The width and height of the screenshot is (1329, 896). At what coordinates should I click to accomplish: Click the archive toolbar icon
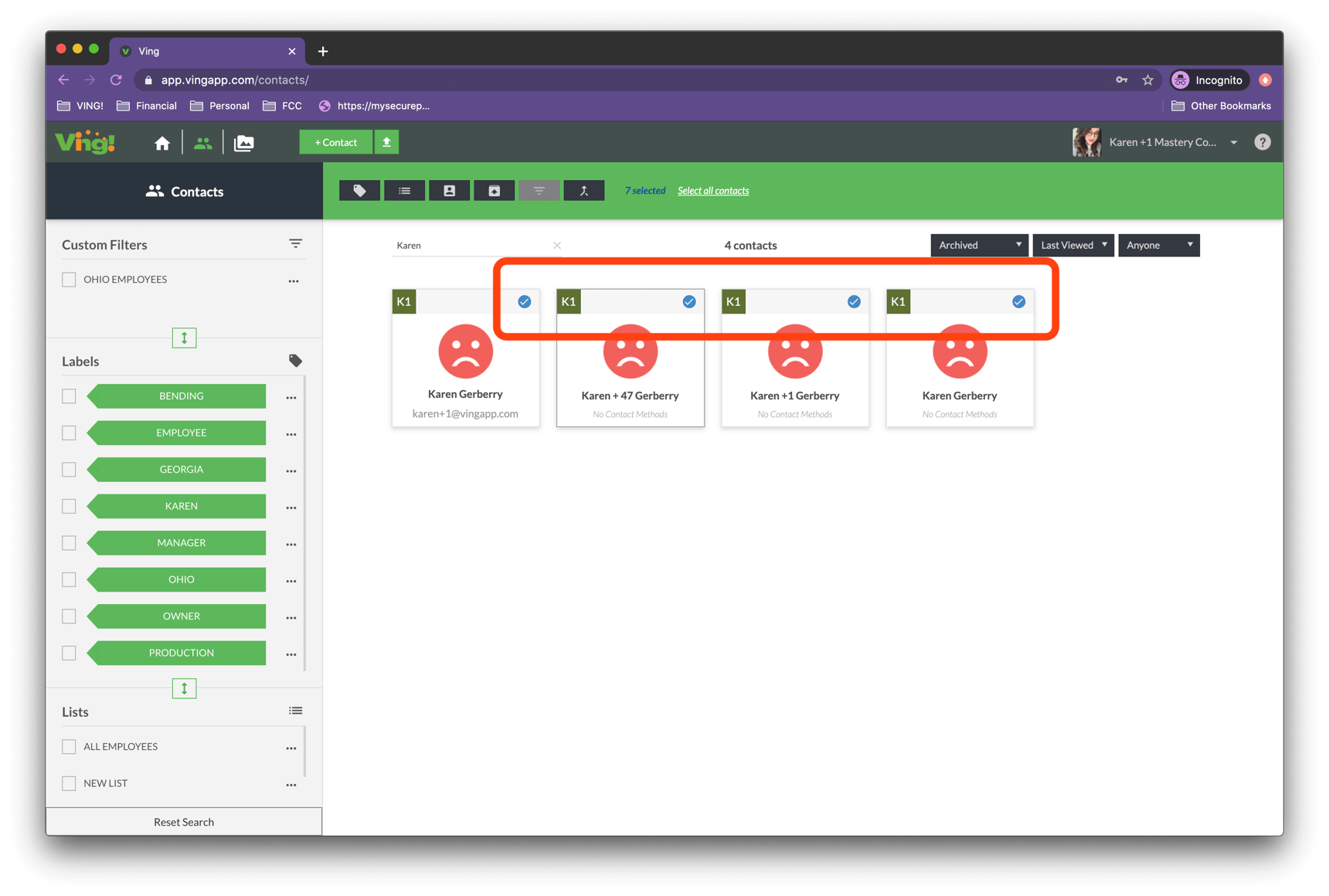495,191
